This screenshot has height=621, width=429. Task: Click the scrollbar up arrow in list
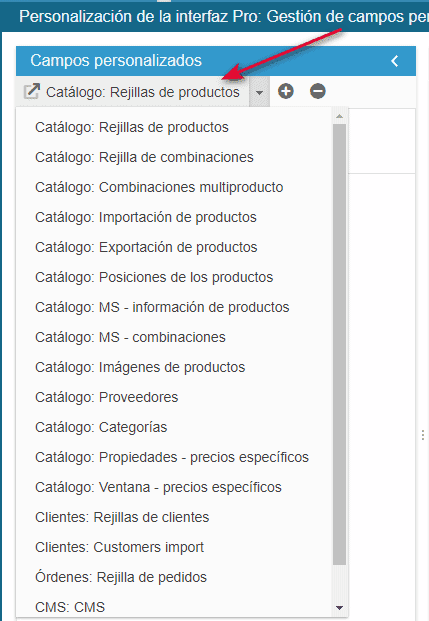tap(339, 116)
